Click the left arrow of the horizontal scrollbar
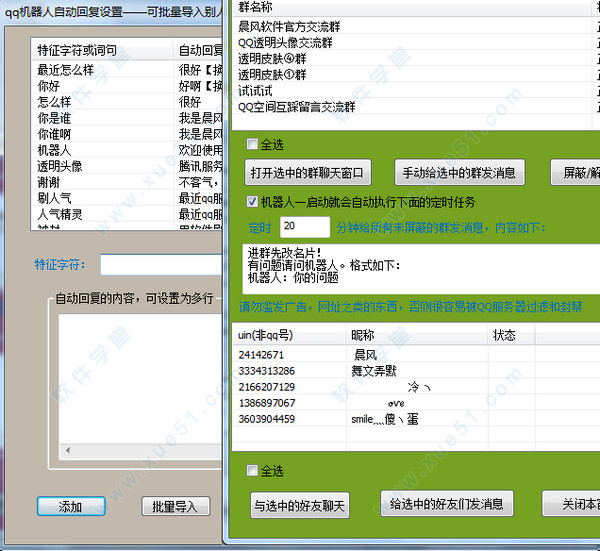 pos(68,450)
